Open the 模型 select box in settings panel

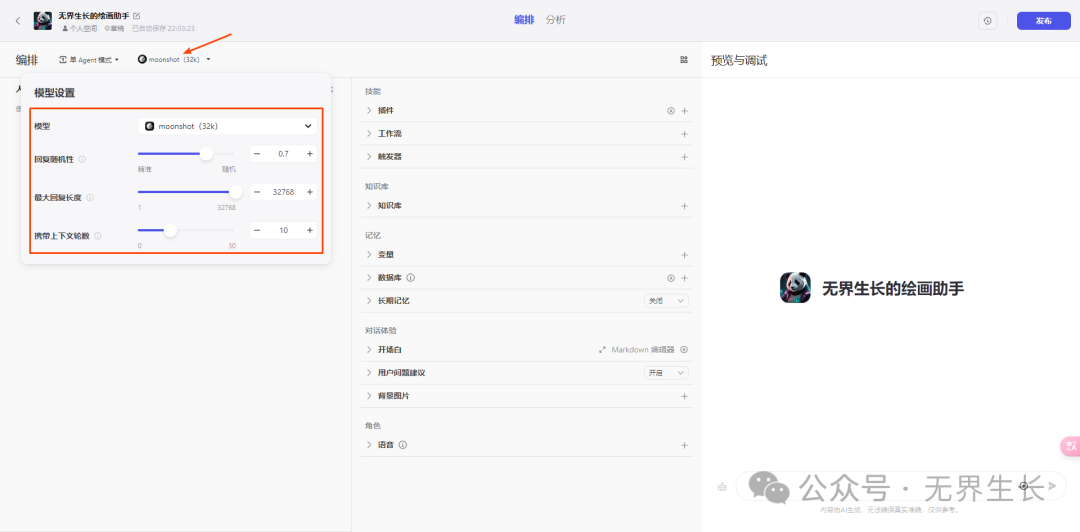pyautogui.click(x=227, y=126)
